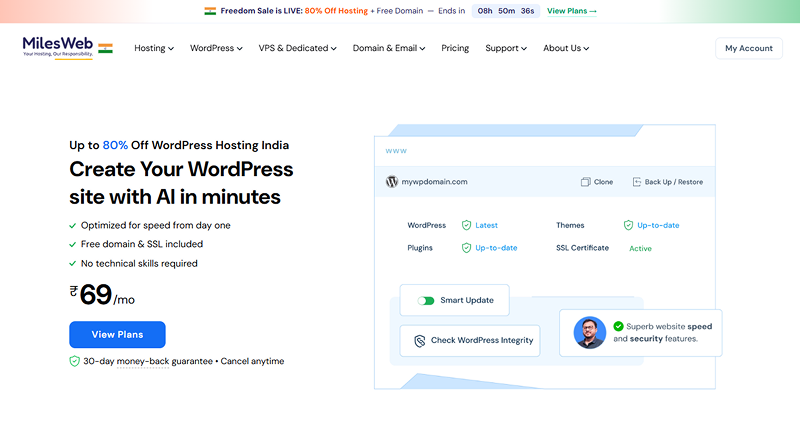Click '80% Off Hosting' in the banner
The width and height of the screenshot is (800, 445).
pyautogui.click(x=336, y=11)
